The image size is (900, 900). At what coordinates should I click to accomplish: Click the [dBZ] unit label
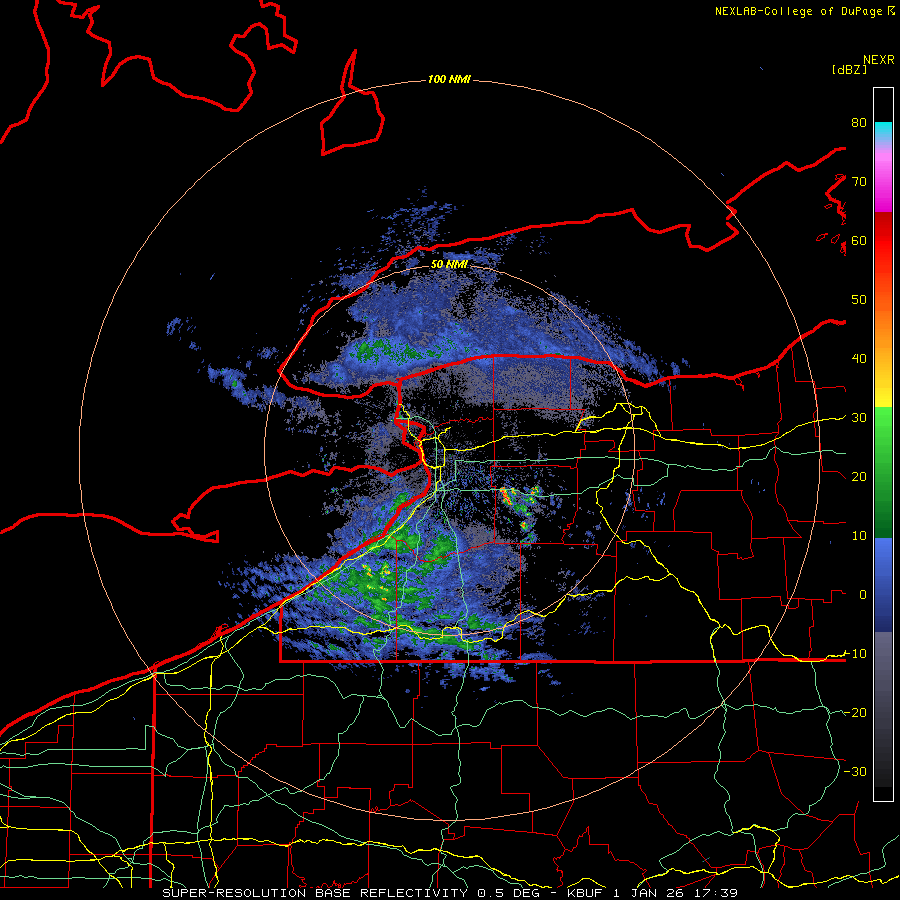tap(849, 69)
